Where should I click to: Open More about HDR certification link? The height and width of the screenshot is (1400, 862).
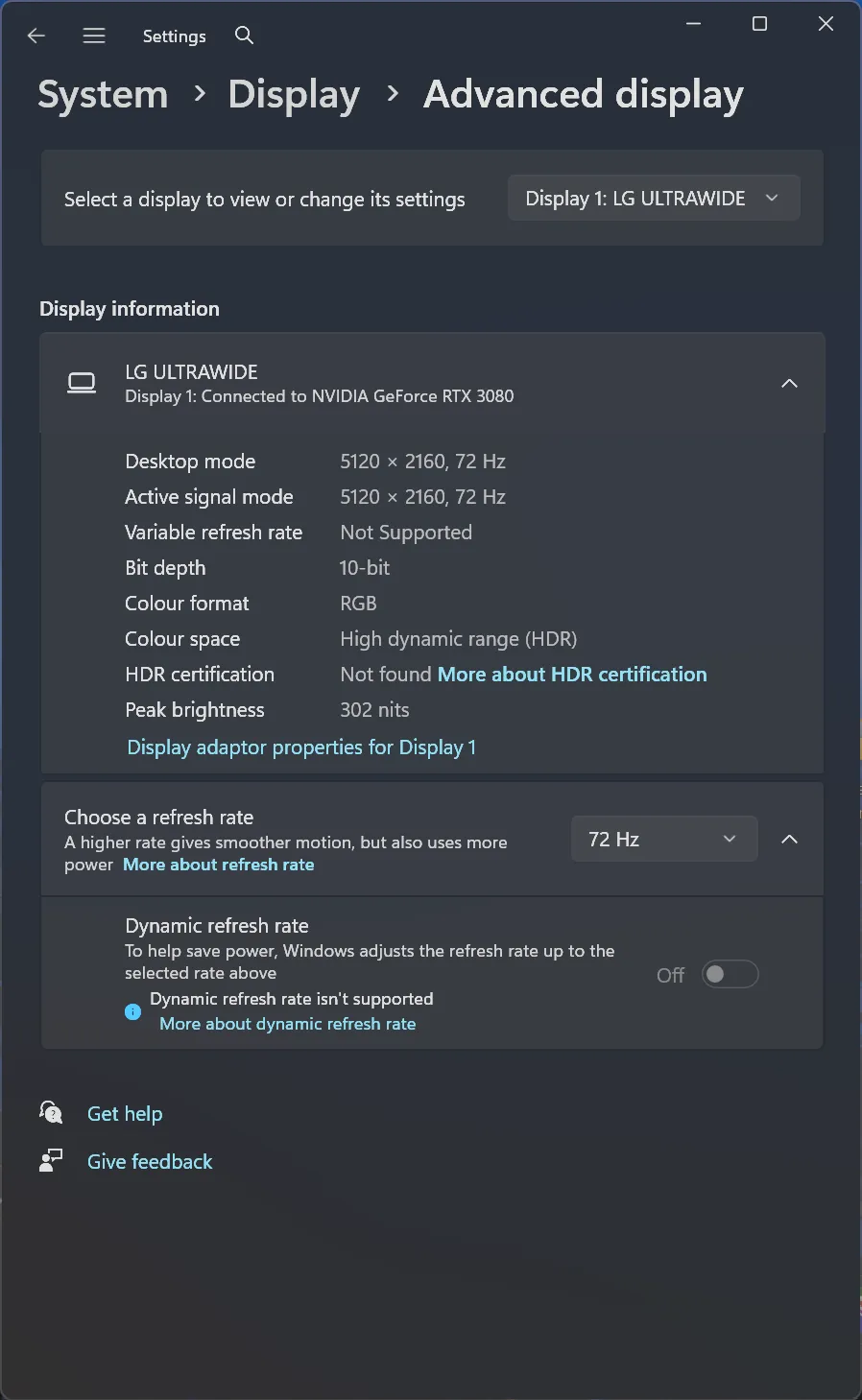point(572,675)
